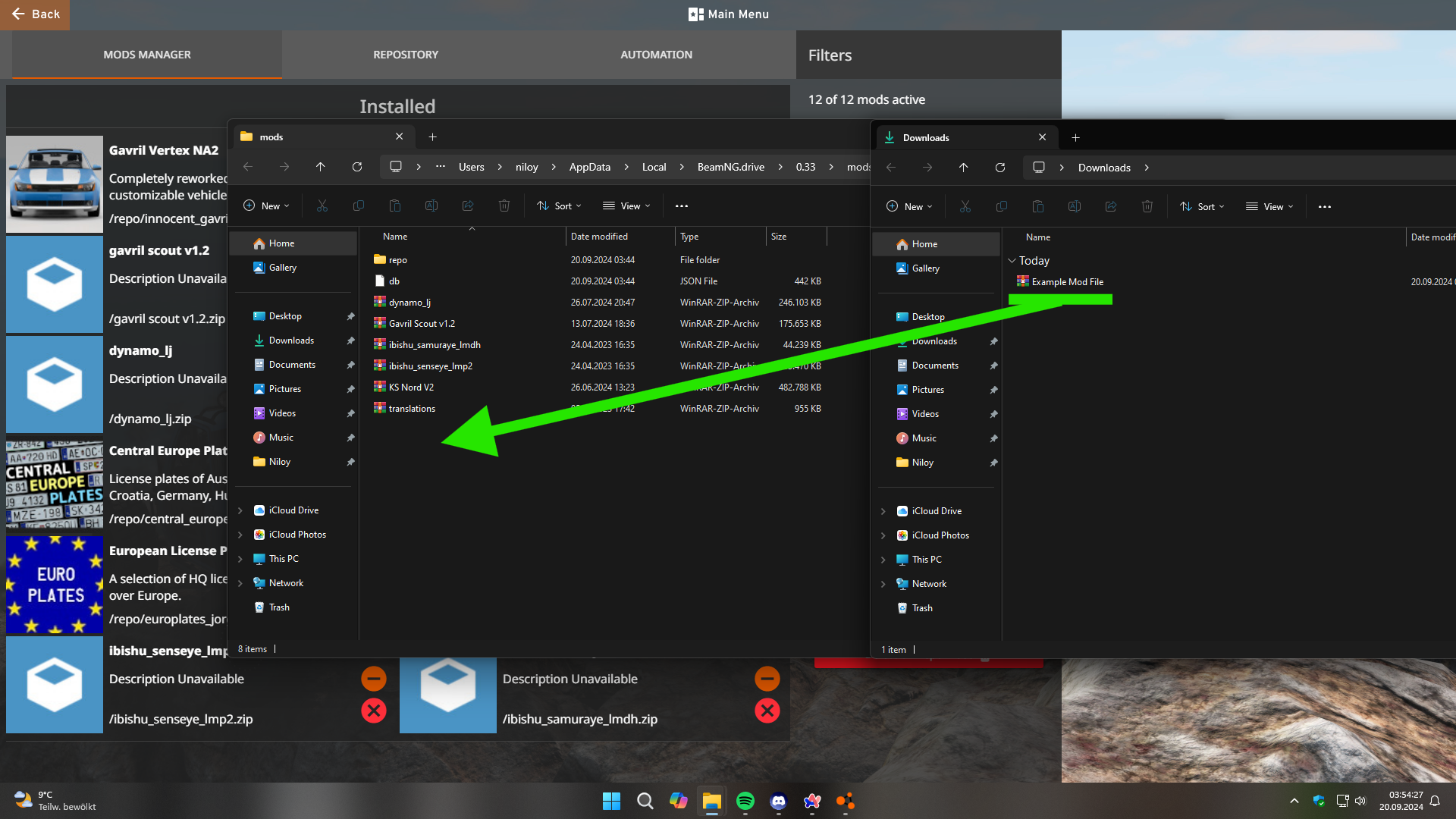Open Spotify from the taskbar
Viewport: 1456px width, 819px height.
[745, 801]
